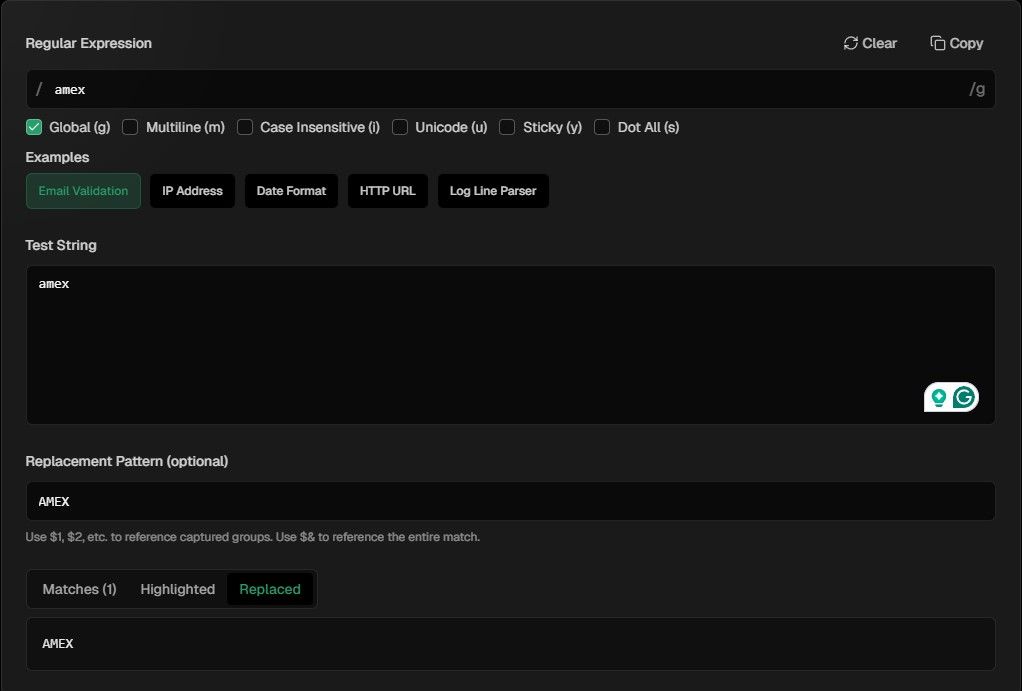The width and height of the screenshot is (1022, 691).
Task: Turn on the Sticky (y) flag
Action: (507, 127)
